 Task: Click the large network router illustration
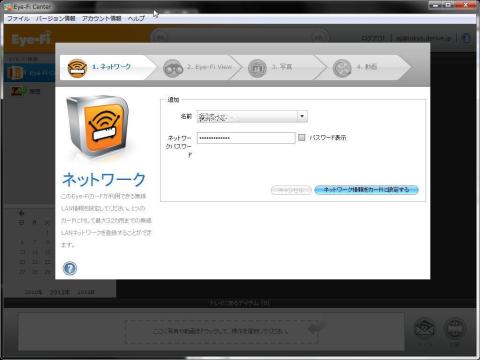click(98, 126)
